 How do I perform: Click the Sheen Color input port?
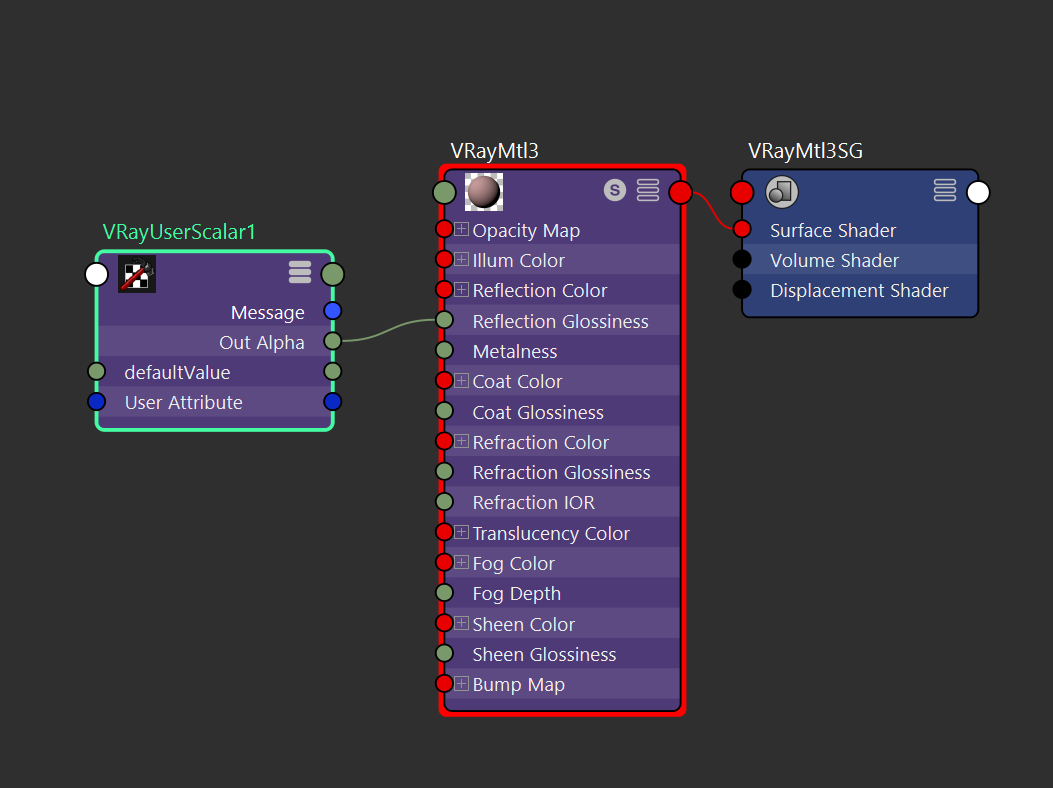[x=444, y=623]
